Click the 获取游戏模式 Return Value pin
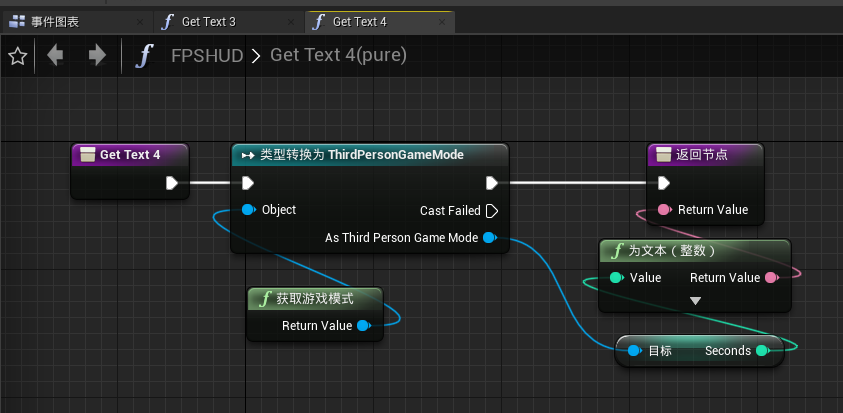The height and width of the screenshot is (413, 843). tap(363, 325)
